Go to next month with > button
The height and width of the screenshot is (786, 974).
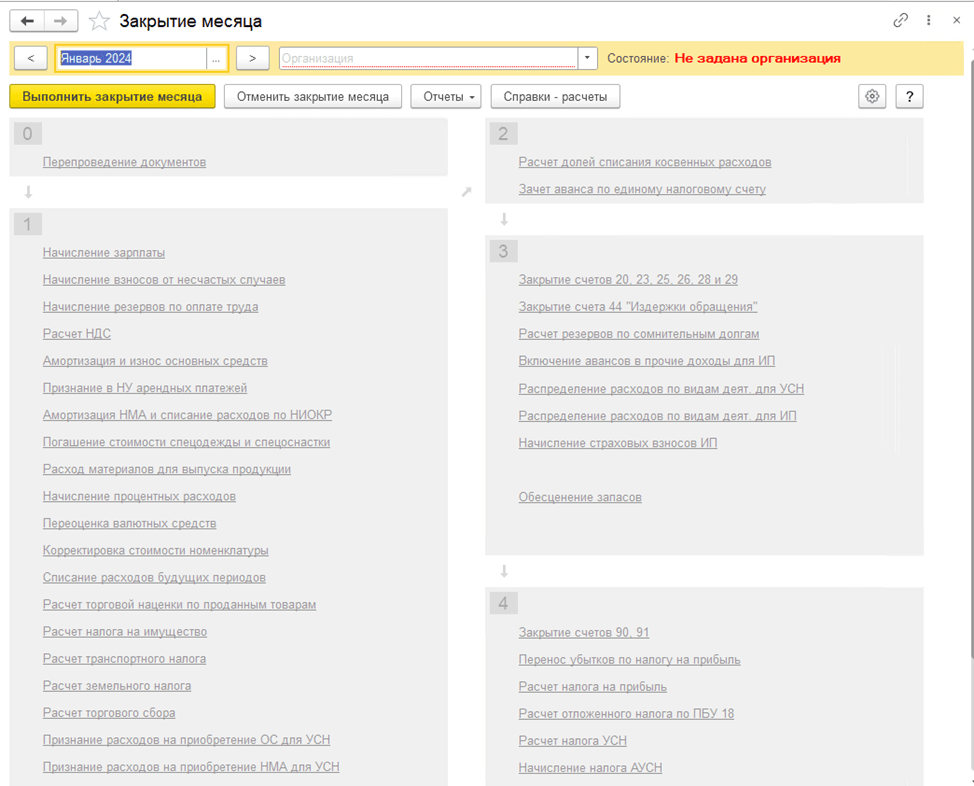pyautogui.click(x=252, y=58)
